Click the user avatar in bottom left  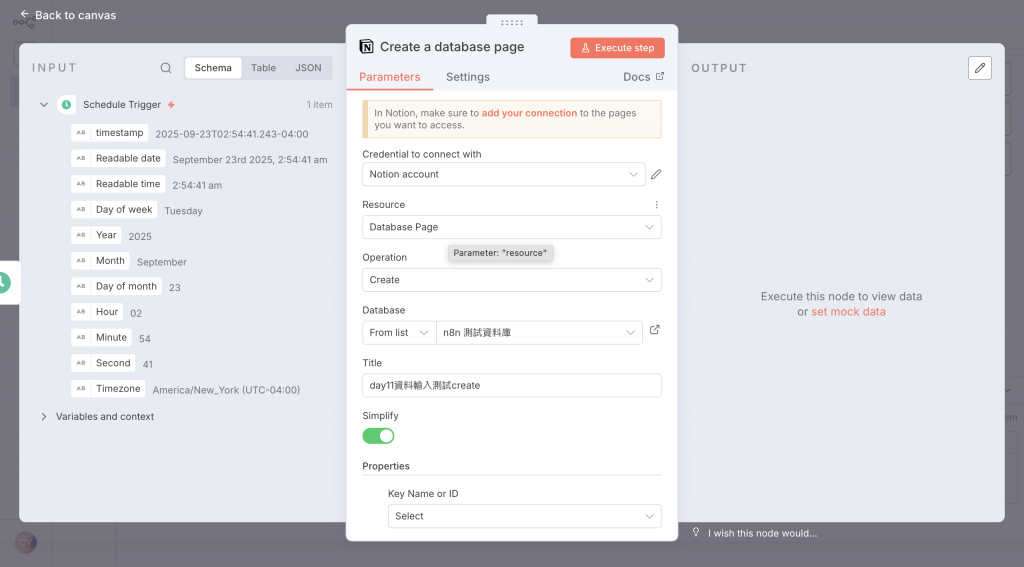click(25, 542)
